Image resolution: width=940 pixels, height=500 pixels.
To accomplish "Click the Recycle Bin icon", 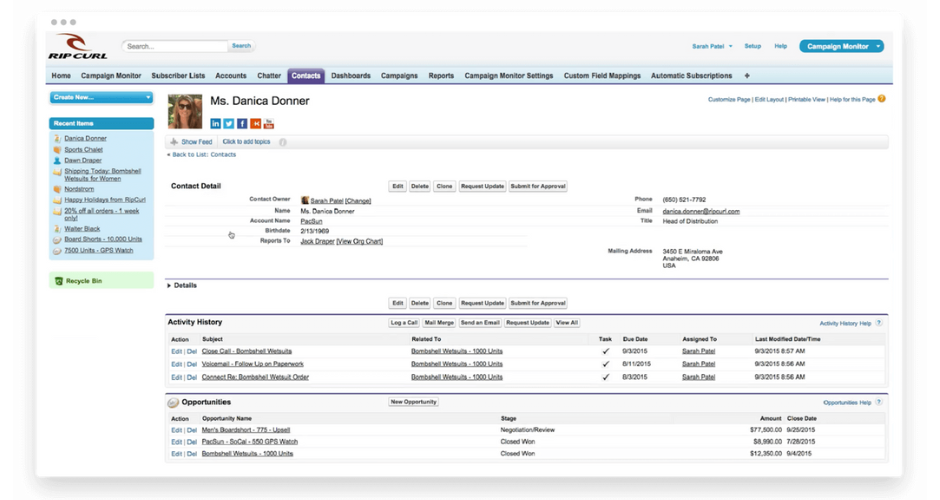I will [x=59, y=281].
